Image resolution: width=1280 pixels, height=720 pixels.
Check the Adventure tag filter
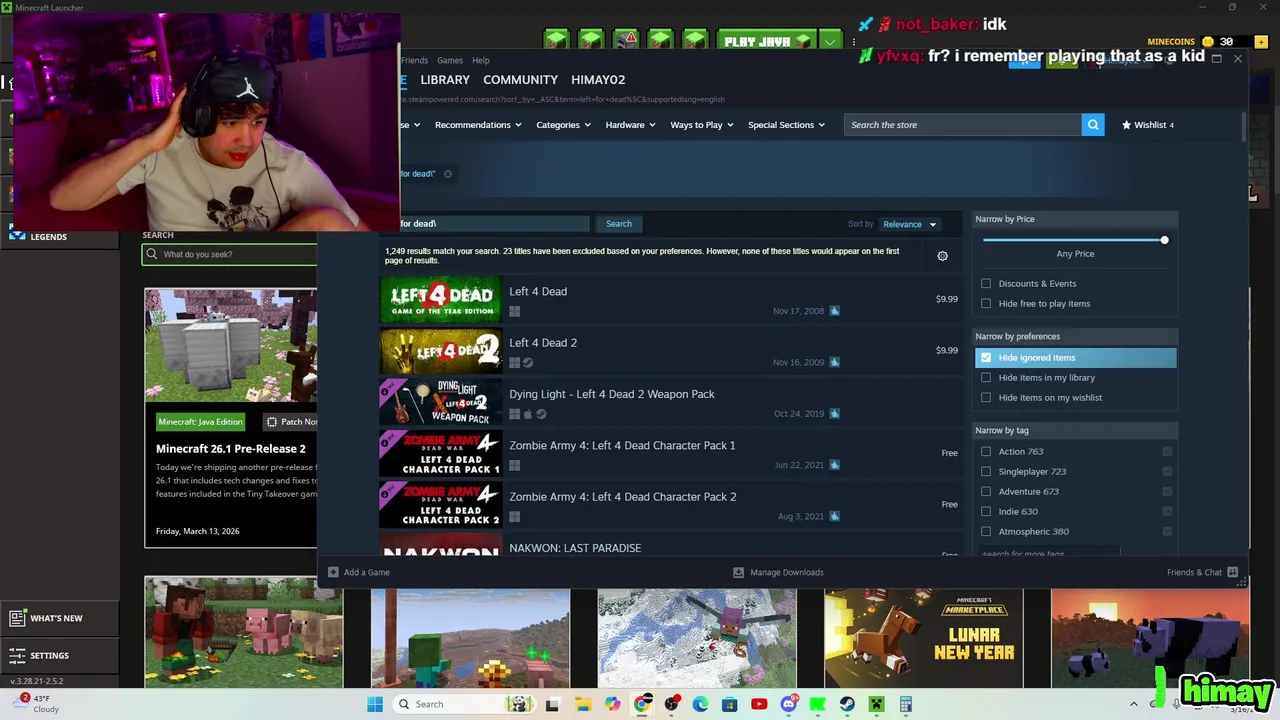click(x=986, y=492)
